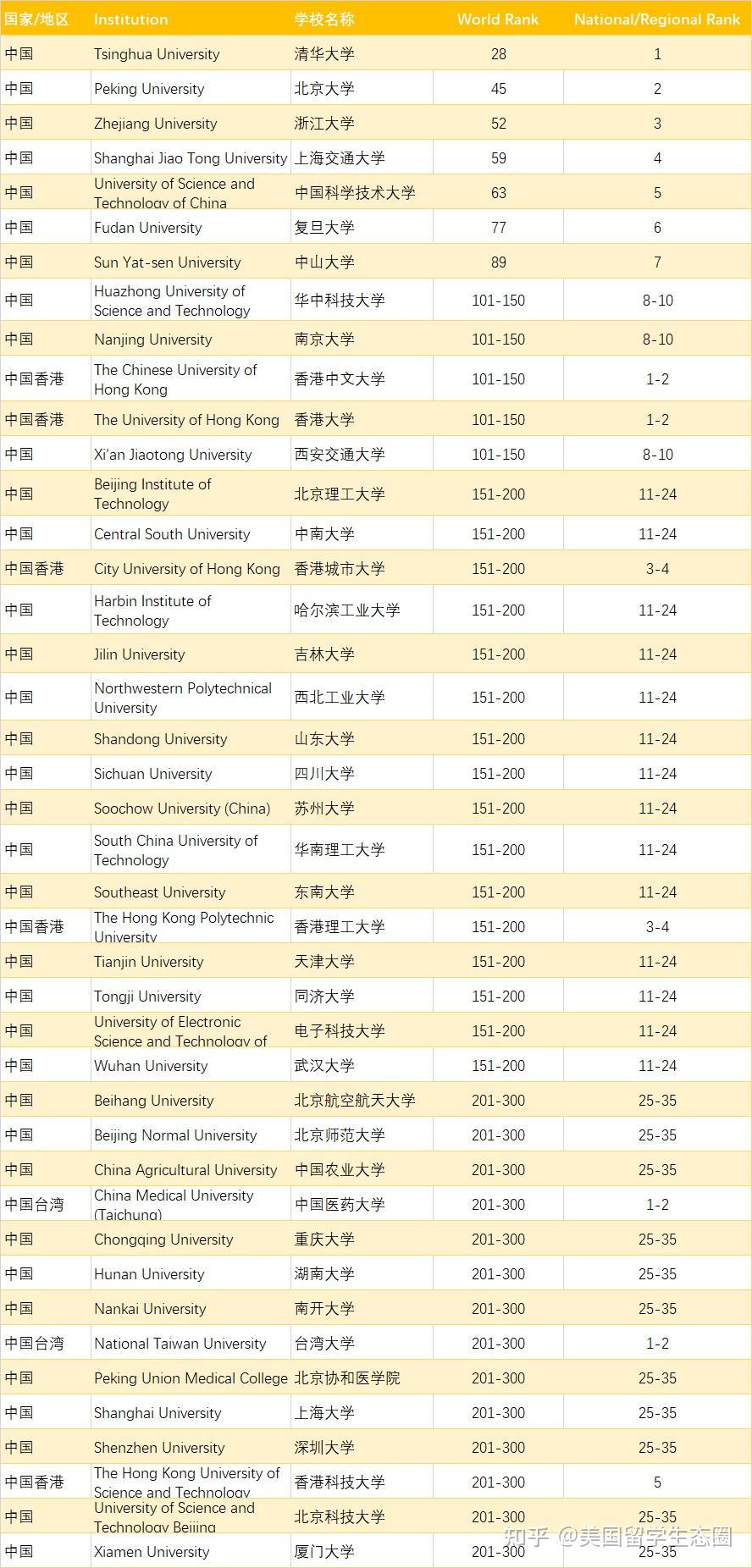
Task: Click 香港中文大学 school name cell
Action: point(362,379)
